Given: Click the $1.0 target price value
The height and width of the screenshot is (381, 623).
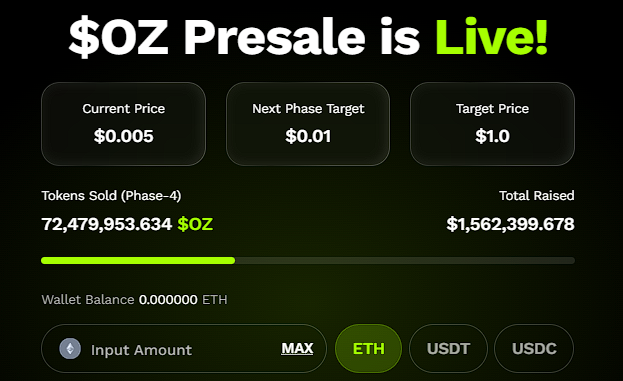Looking at the screenshot, I should pyautogui.click(x=492, y=136).
